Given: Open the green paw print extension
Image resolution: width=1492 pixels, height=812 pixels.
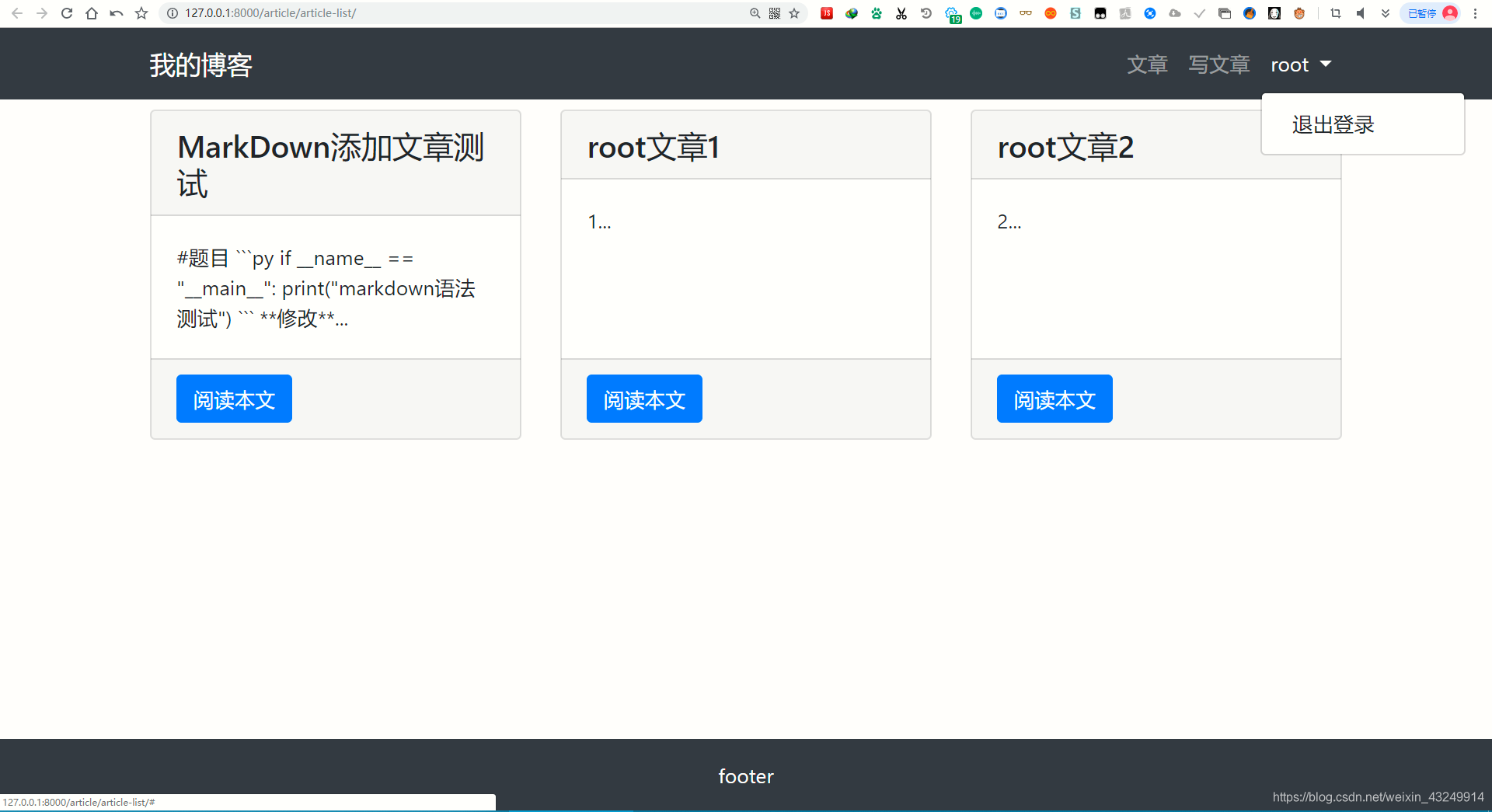Looking at the screenshot, I should (x=877, y=13).
